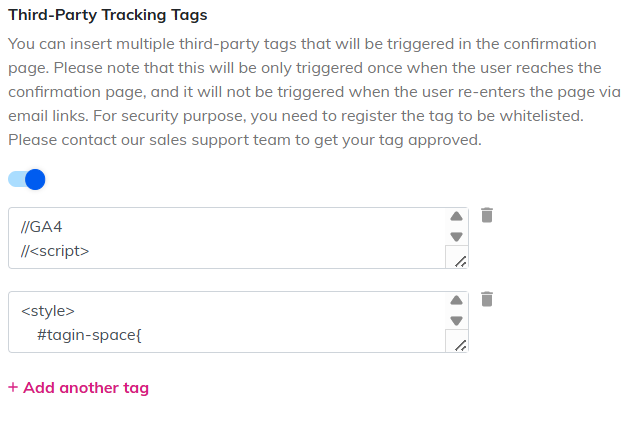Screen dimensions: 625x424
Task: Click the plus sign before Add another tag
Action: point(13,388)
